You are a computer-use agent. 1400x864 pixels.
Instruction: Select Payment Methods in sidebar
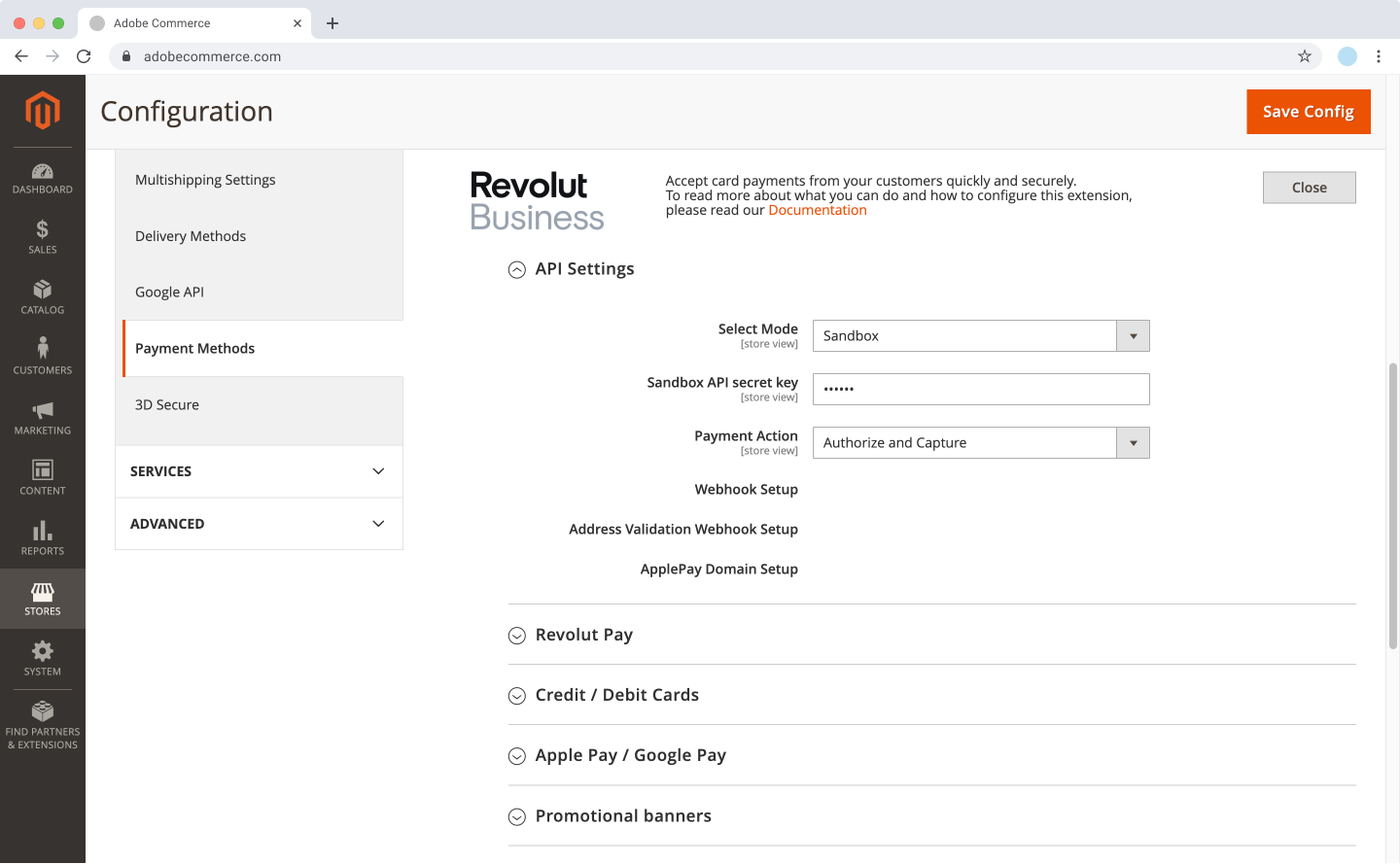pos(262,349)
